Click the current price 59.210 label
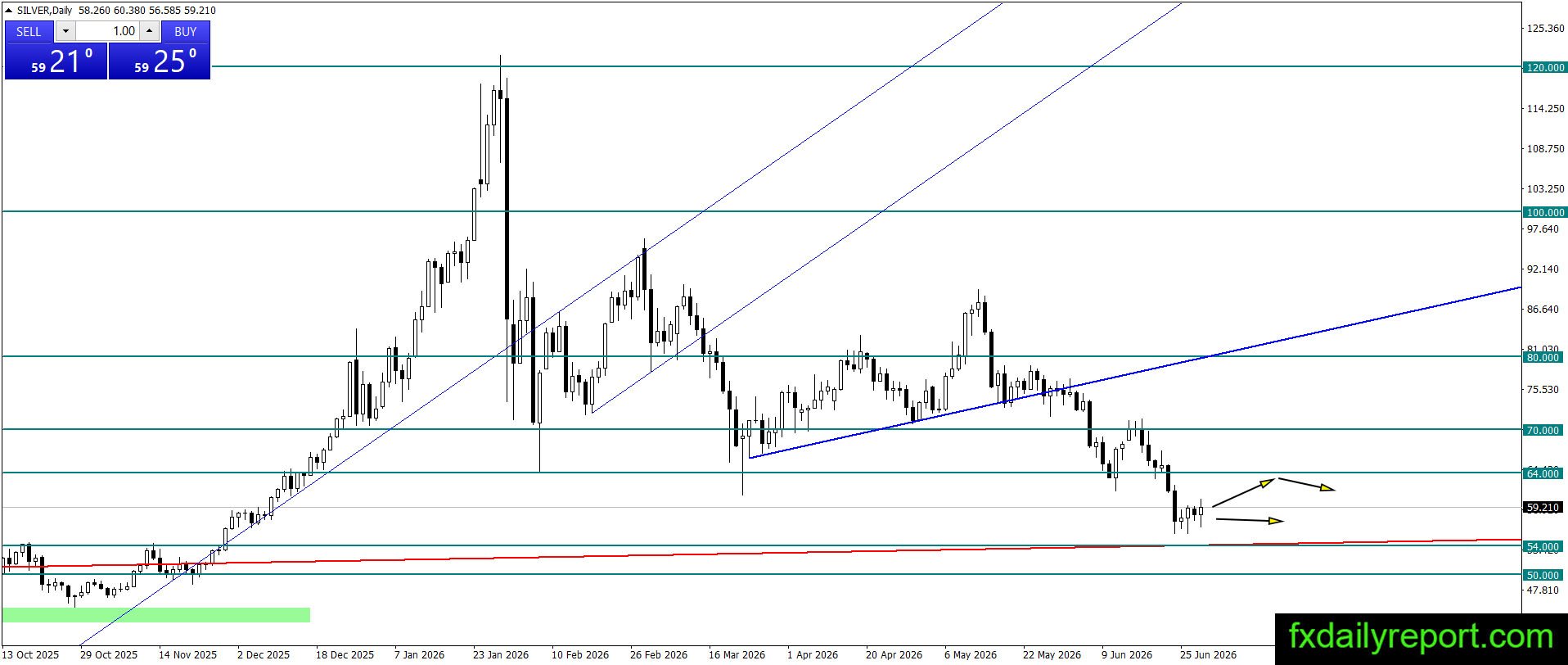Viewport: 1568px width, 665px height. point(1543,508)
